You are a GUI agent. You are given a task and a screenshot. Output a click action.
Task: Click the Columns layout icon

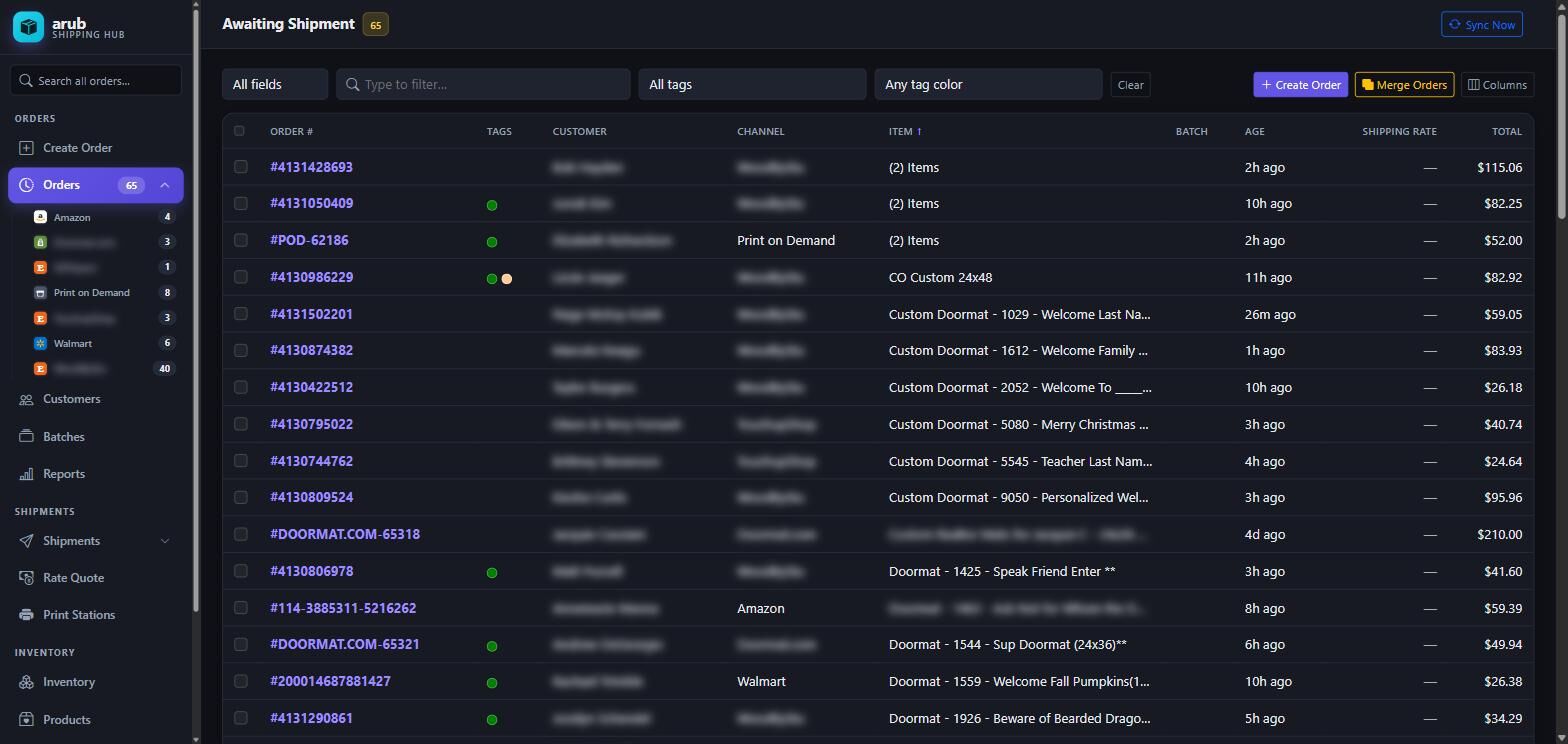[x=1473, y=85]
